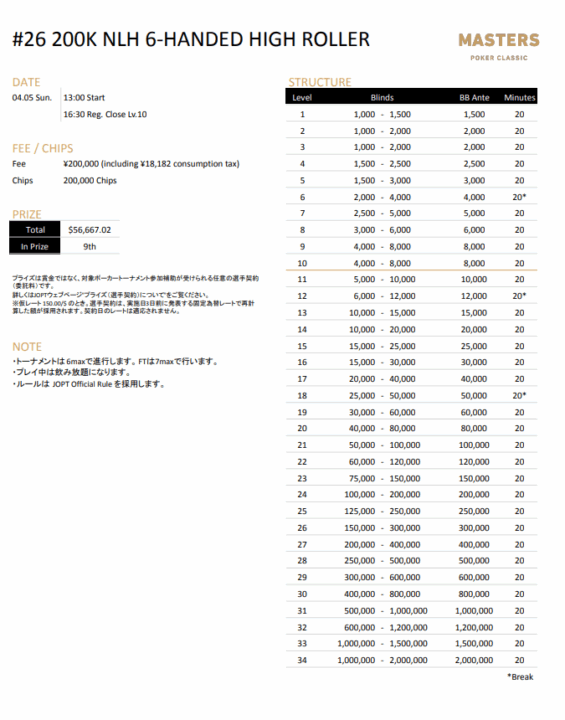Click the "#26 200K NLH 6-HANDED HIGH ROLLER" title
The image size is (565, 720).
click(x=191, y=39)
